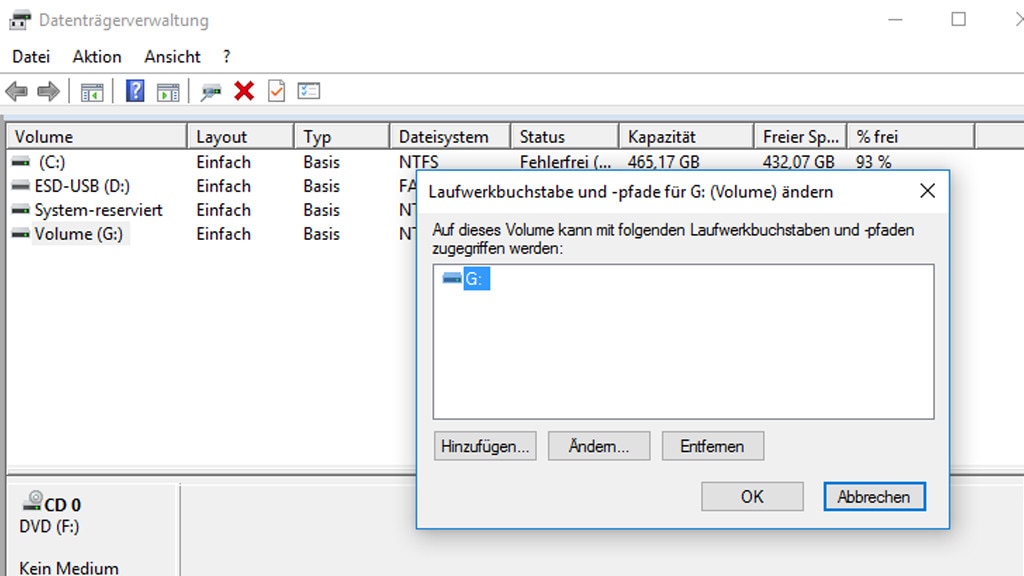1024x576 pixels.
Task: Click the Hinzufügen button
Action: point(485,446)
